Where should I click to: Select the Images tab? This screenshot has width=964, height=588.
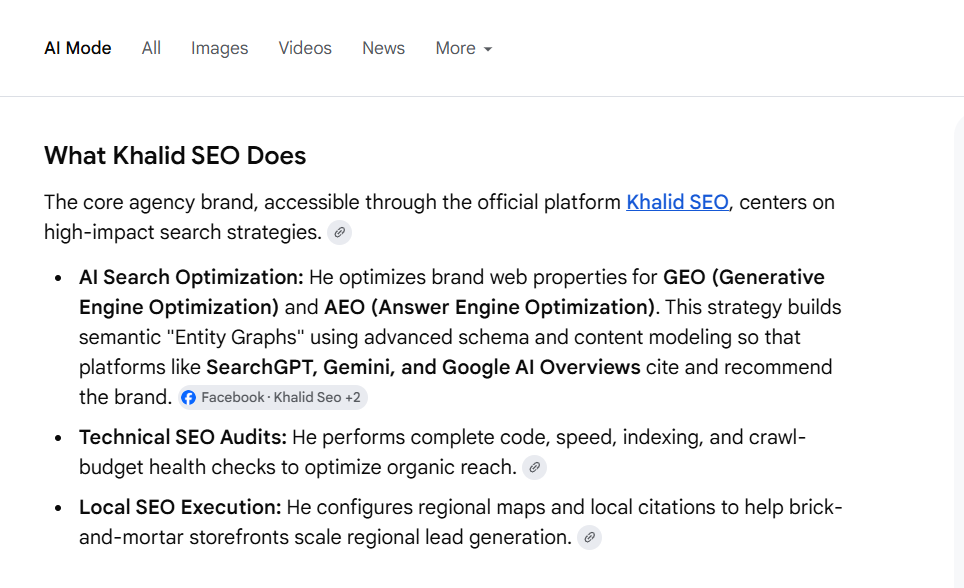(x=219, y=48)
